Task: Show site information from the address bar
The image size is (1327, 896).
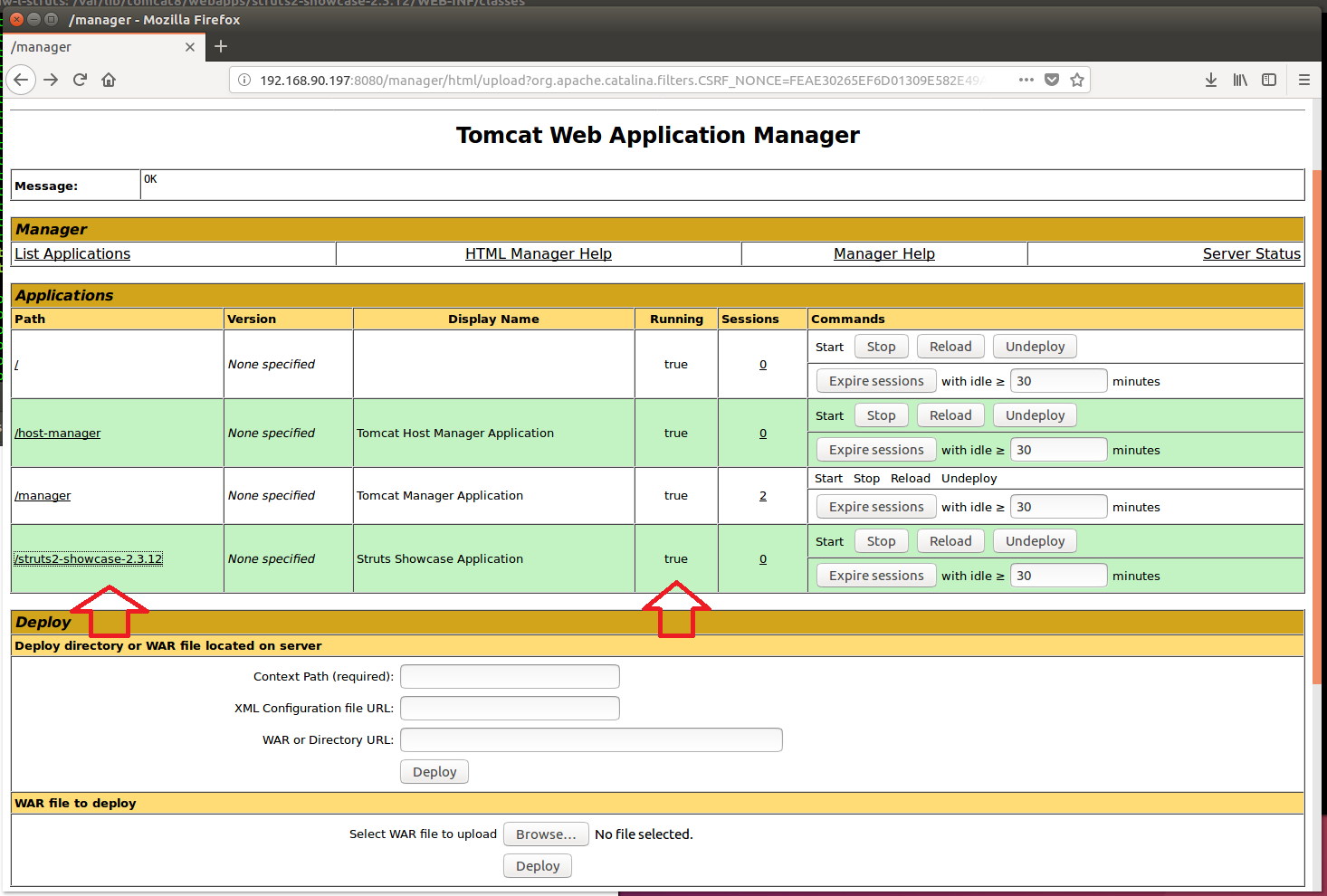Action: click(x=244, y=80)
